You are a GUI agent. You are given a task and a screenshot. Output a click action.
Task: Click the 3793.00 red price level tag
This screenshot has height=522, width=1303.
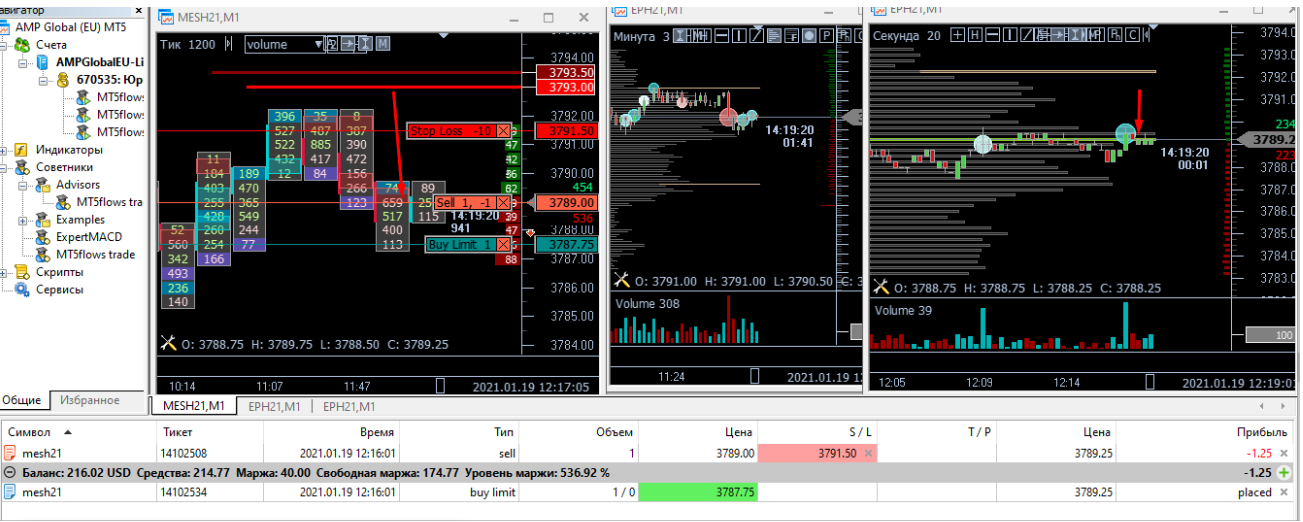coord(565,88)
